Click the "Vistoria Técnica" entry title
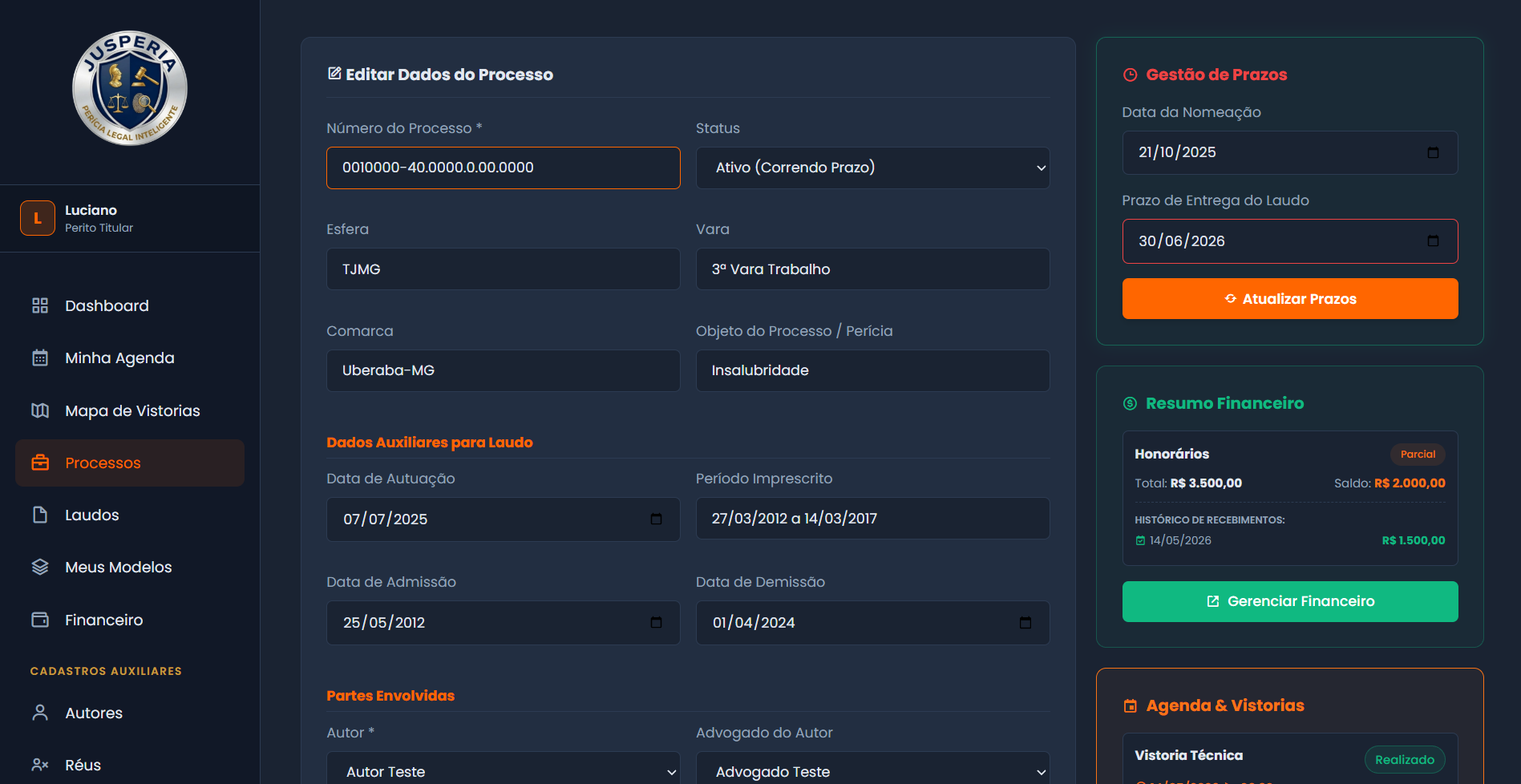The image size is (1521, 784). pos(1189,755)
